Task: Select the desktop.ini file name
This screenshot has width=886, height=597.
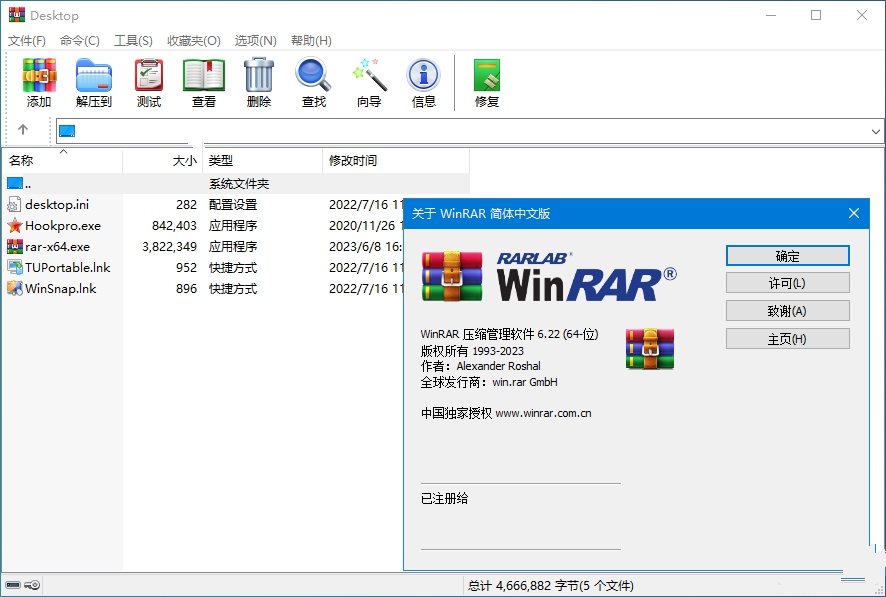Action: coord(57,204)
